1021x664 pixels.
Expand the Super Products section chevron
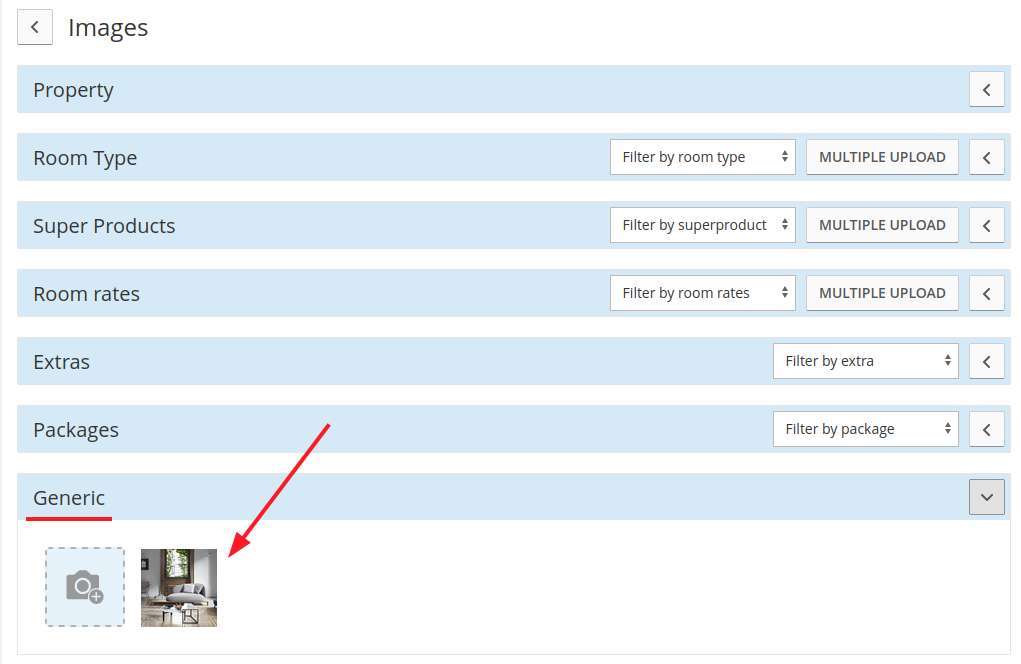tap(986, 225)
